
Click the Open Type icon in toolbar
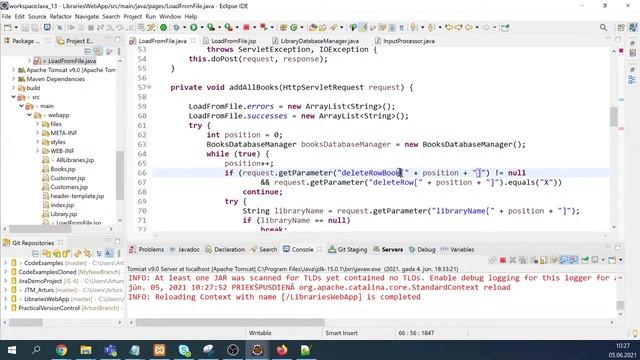(x=313, y=27)
